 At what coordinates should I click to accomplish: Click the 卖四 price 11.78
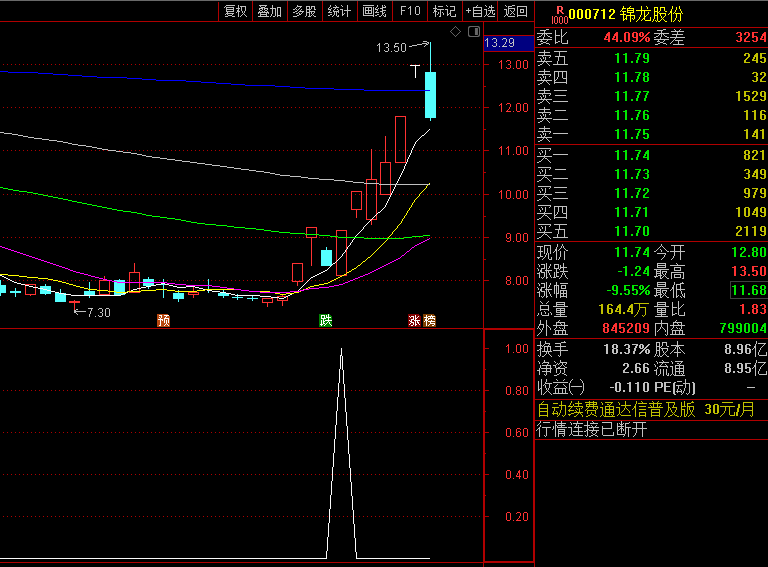632,77
